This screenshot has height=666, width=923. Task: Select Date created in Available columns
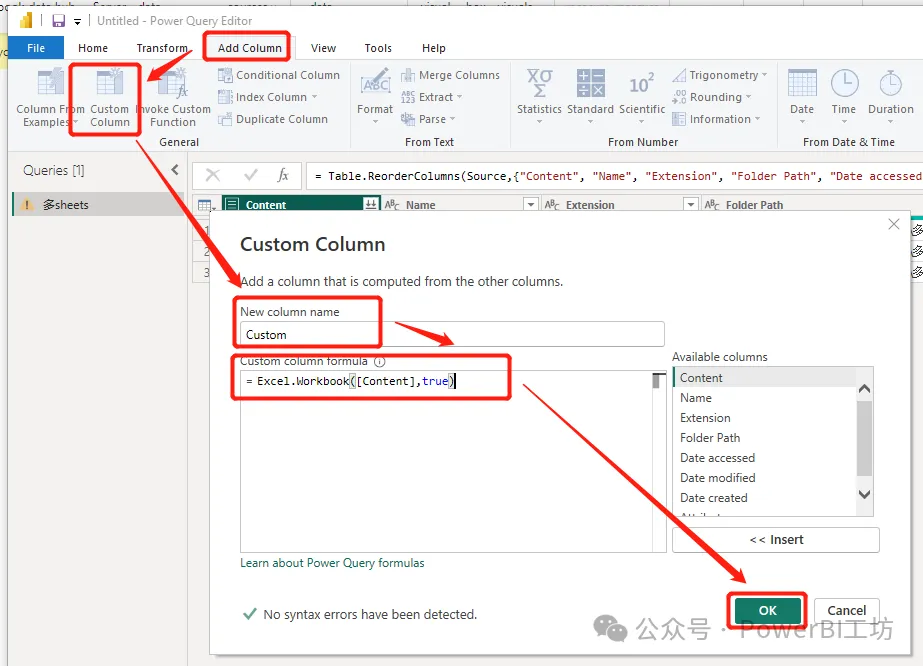click(765, 498)
